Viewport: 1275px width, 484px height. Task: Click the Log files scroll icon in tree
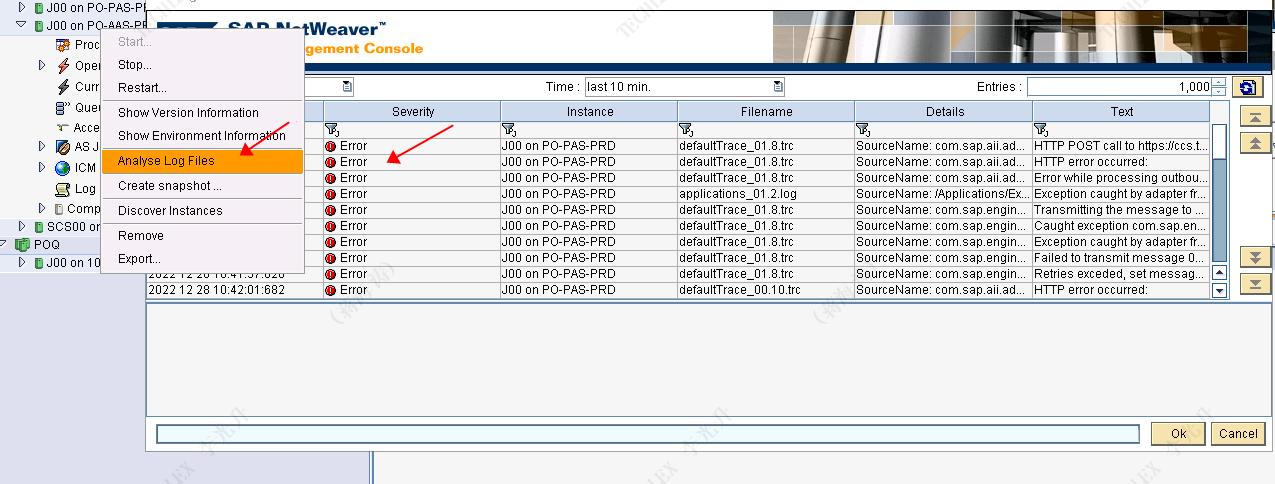(62, 188)
